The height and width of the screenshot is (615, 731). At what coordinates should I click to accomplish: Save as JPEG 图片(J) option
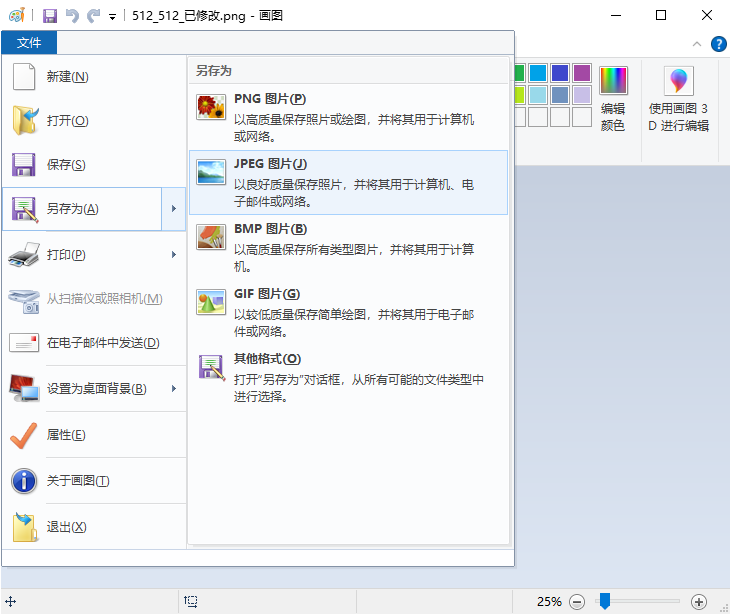[x=348, y=183]
